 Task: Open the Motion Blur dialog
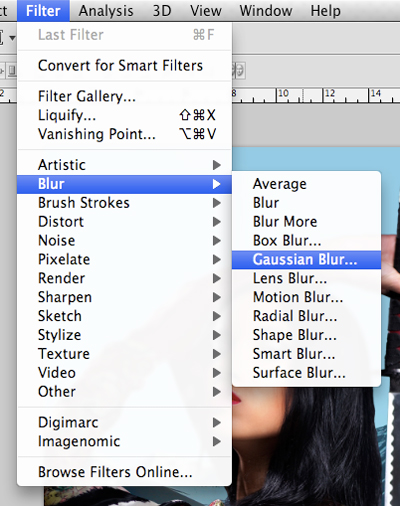coord(306,297)
